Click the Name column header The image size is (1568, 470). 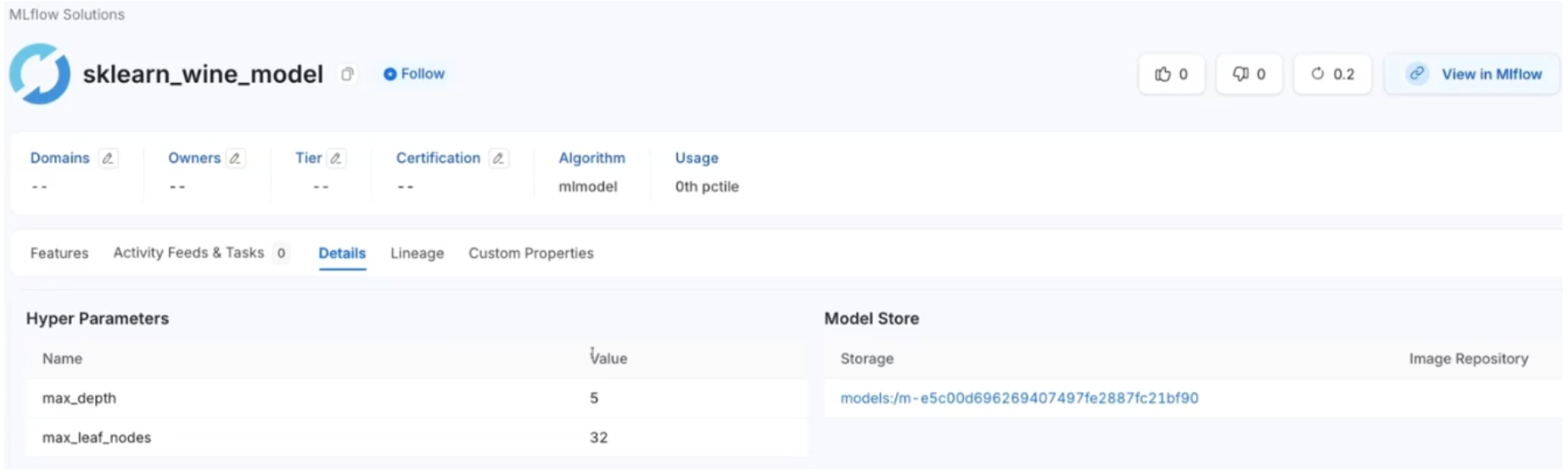pyautogui.click(x=62, y=359)
